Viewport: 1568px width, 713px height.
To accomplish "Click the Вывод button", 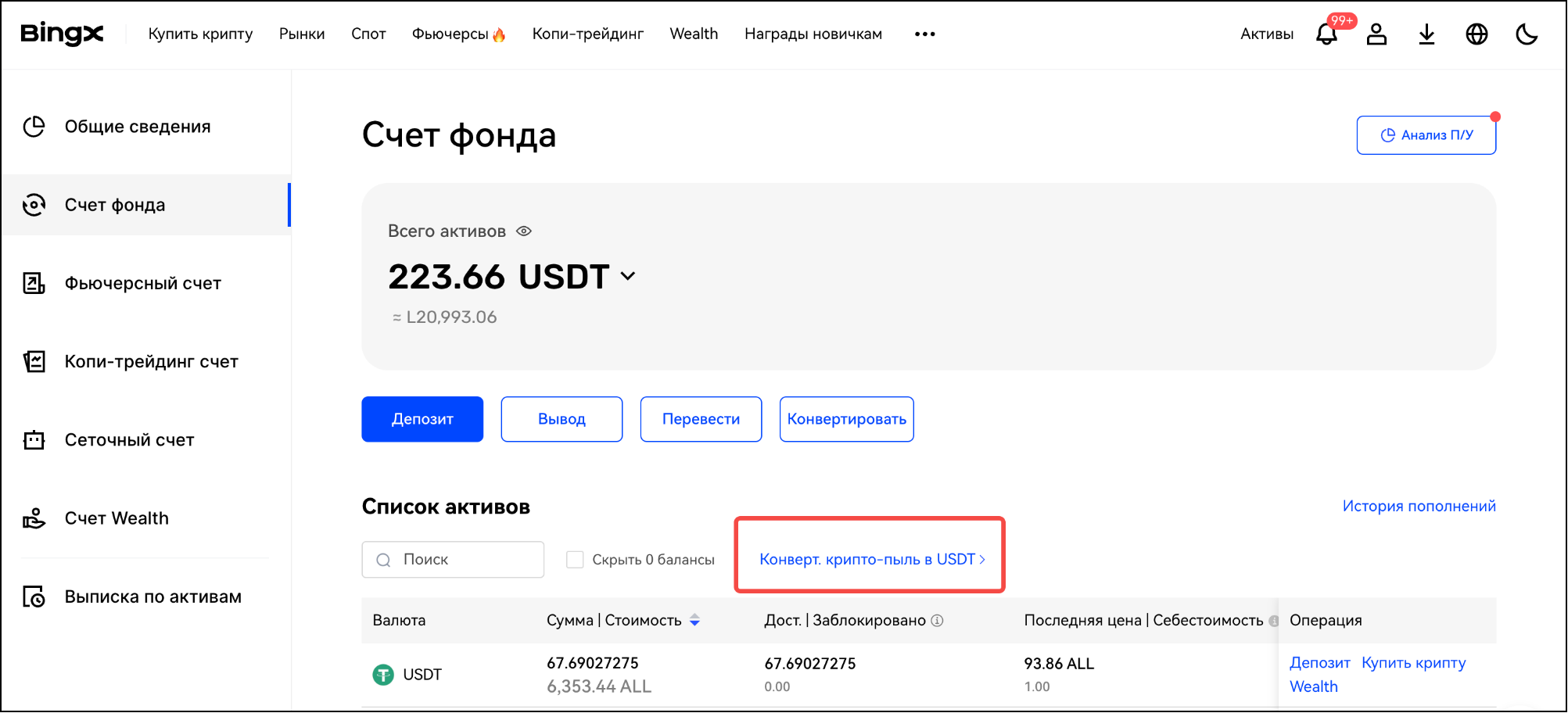I will (562, 419).
